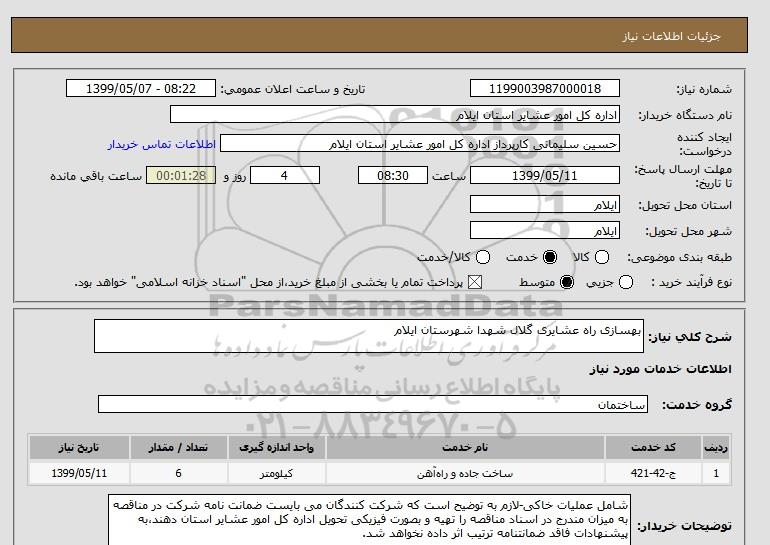Click the واحد اندازه گیری column header
The image size is (770, 545).
coord(276,447)
